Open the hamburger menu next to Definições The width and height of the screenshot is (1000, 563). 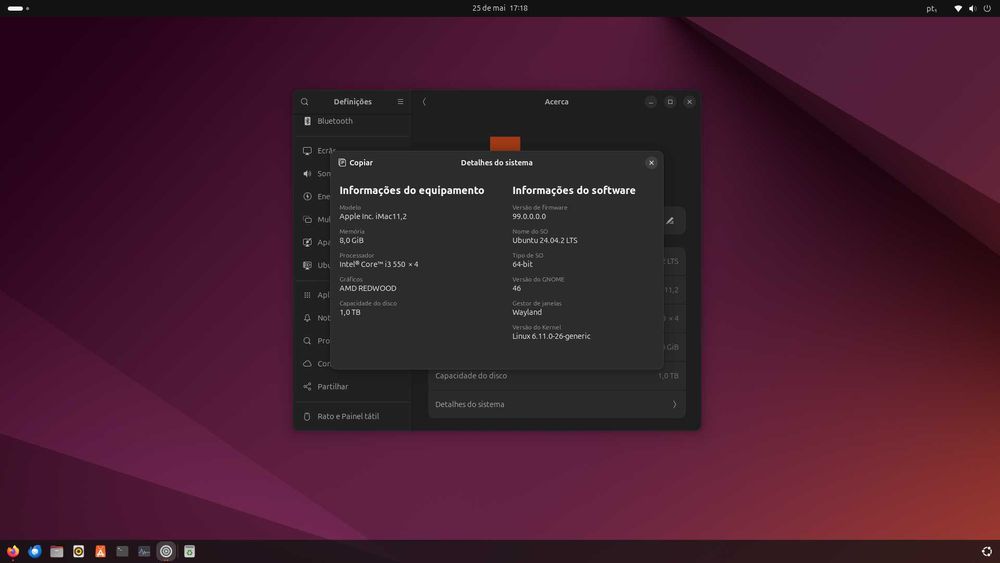(x=400, y=101)
